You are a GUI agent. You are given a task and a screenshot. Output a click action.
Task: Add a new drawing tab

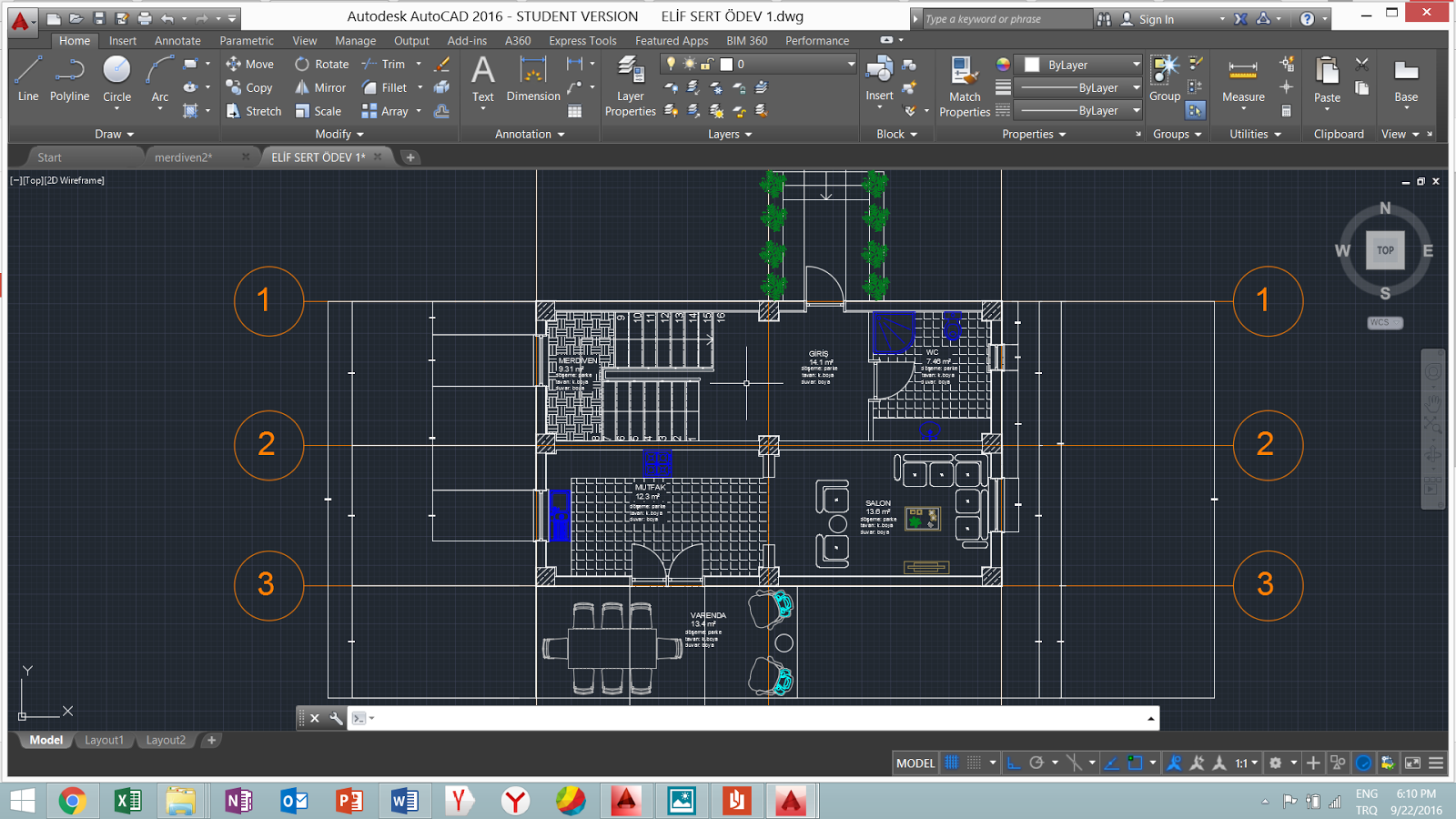click(x=410, y=157)
